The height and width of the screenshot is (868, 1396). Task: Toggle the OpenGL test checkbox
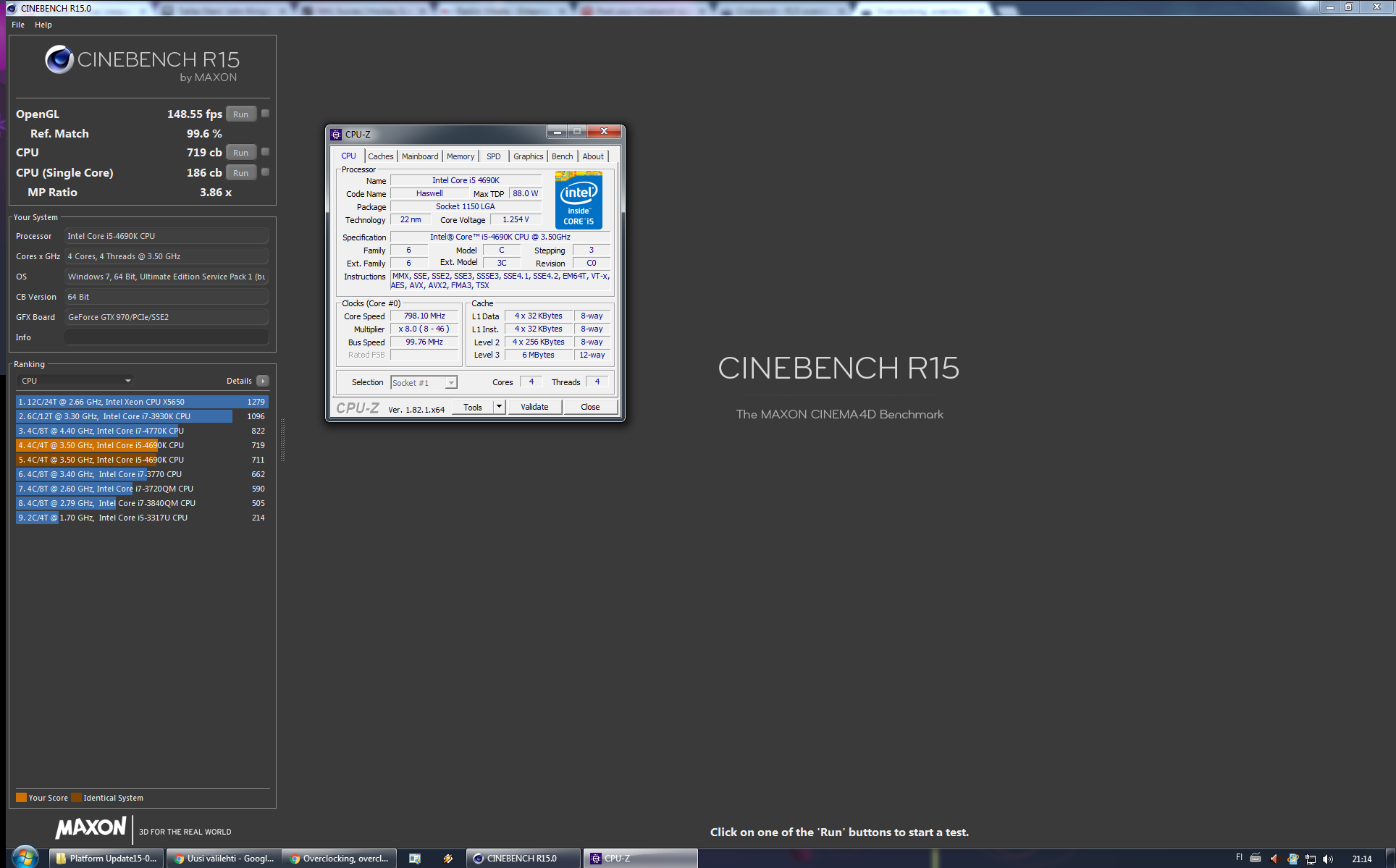click(x=266, y=114)
